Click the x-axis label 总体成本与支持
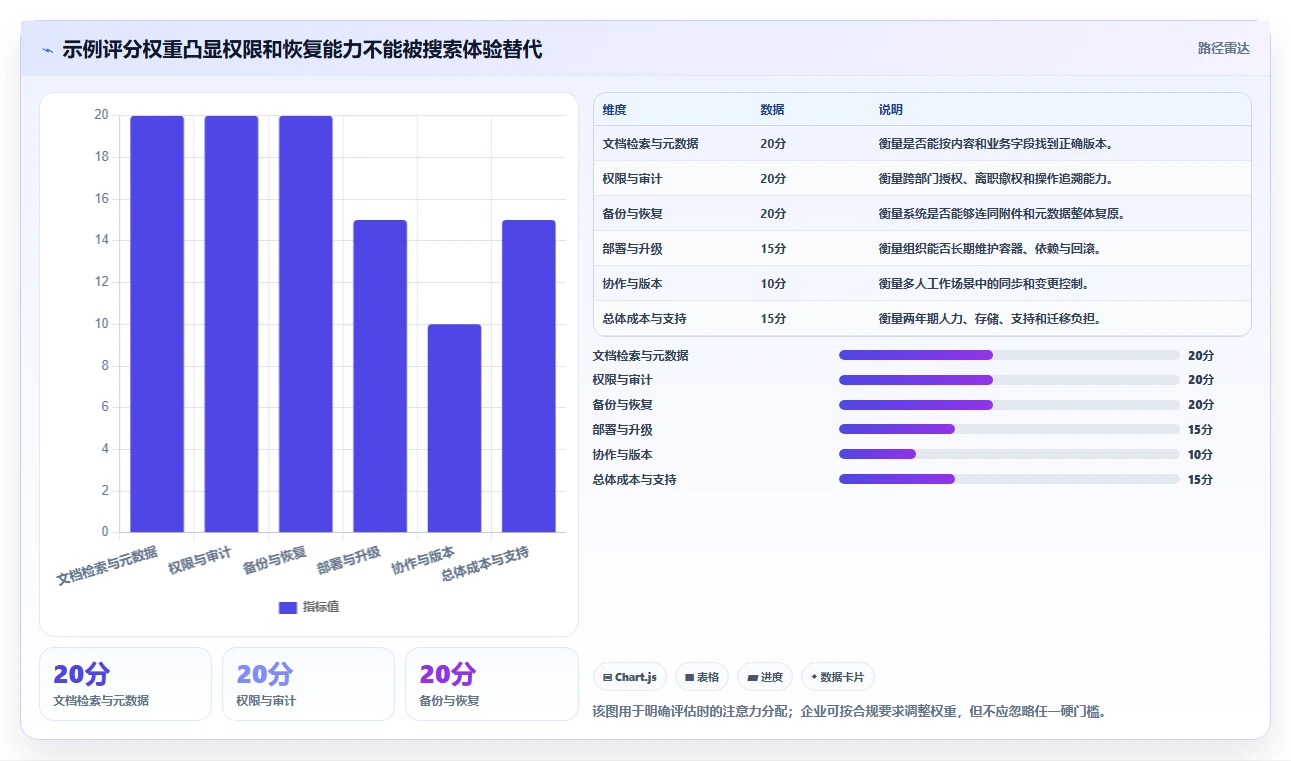This screenshot has height=761, width=1291. [x=484, y=564]
